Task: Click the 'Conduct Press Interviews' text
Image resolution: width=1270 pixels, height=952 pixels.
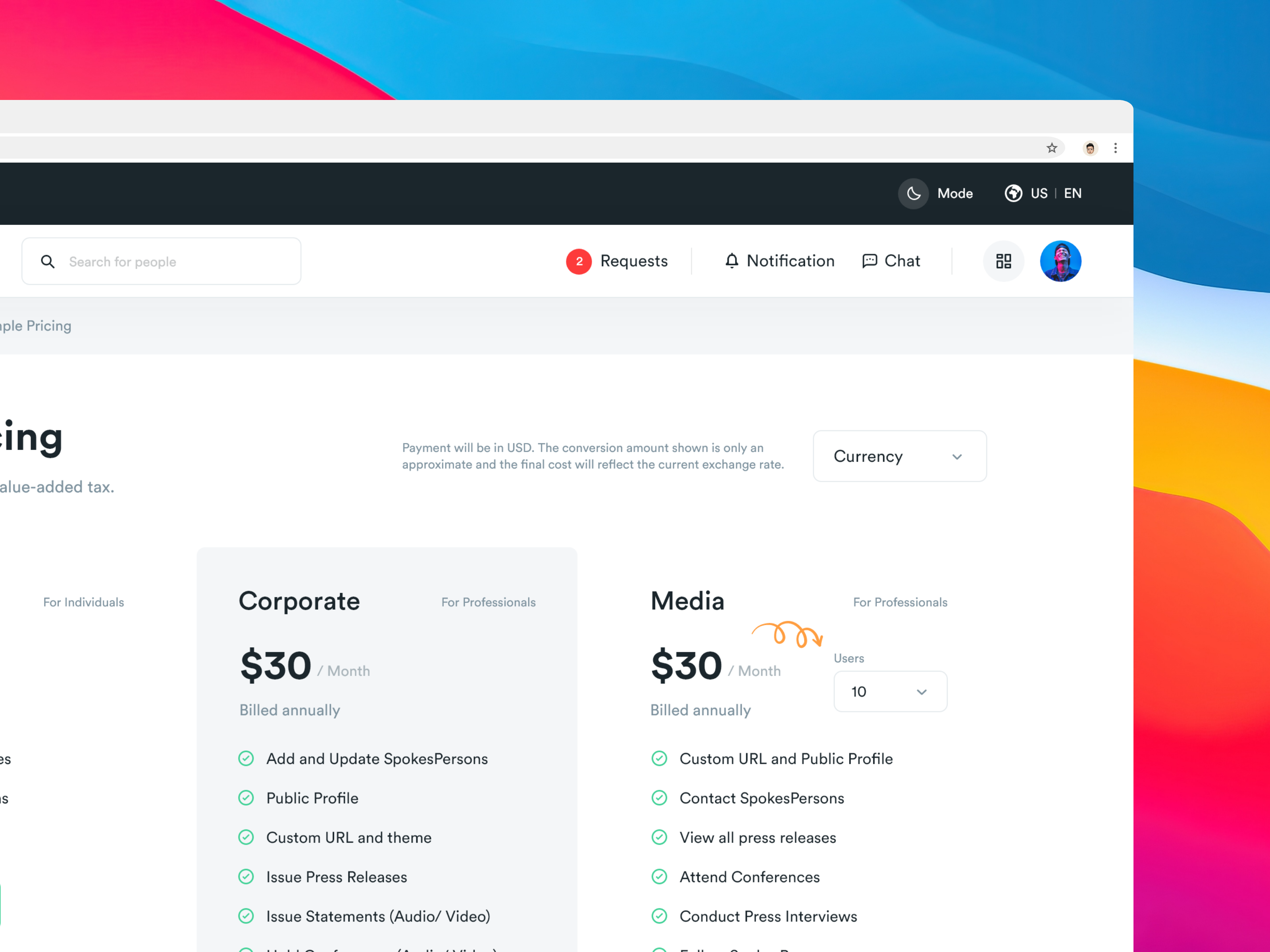Action: tap(768, 916)
